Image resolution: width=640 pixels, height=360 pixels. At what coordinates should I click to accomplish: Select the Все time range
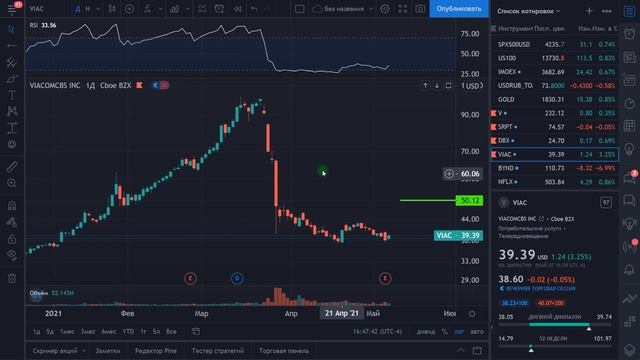(171, 331)
